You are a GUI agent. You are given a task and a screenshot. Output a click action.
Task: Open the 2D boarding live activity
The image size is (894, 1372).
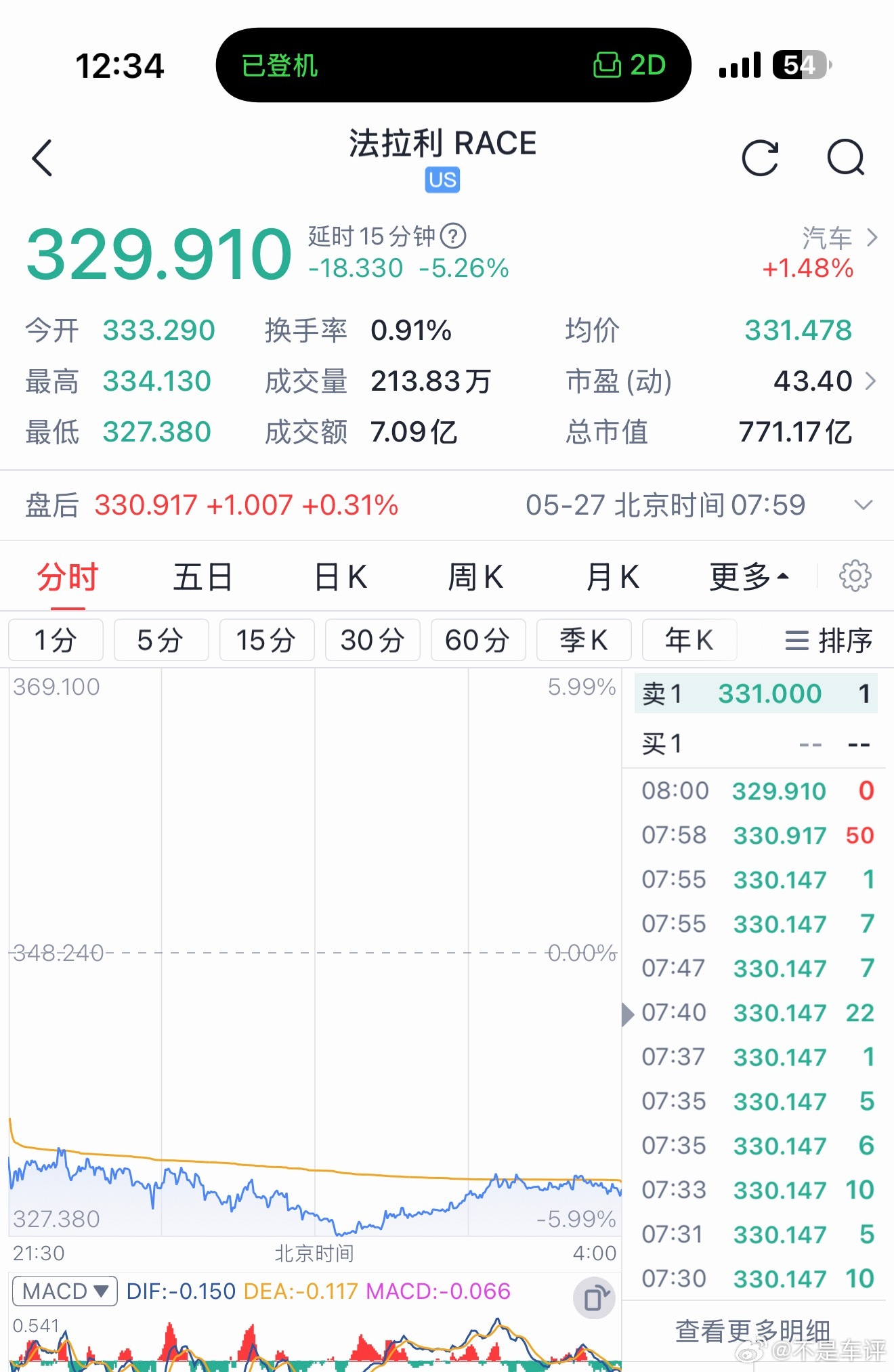630,66
